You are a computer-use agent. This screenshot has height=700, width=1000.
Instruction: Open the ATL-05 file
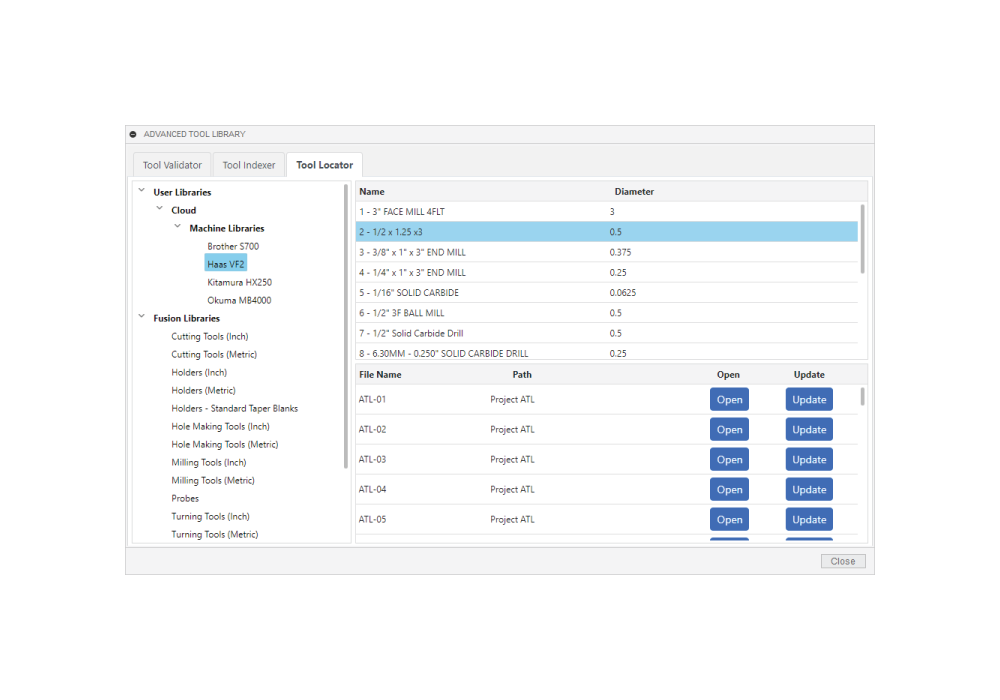(729, 520)
